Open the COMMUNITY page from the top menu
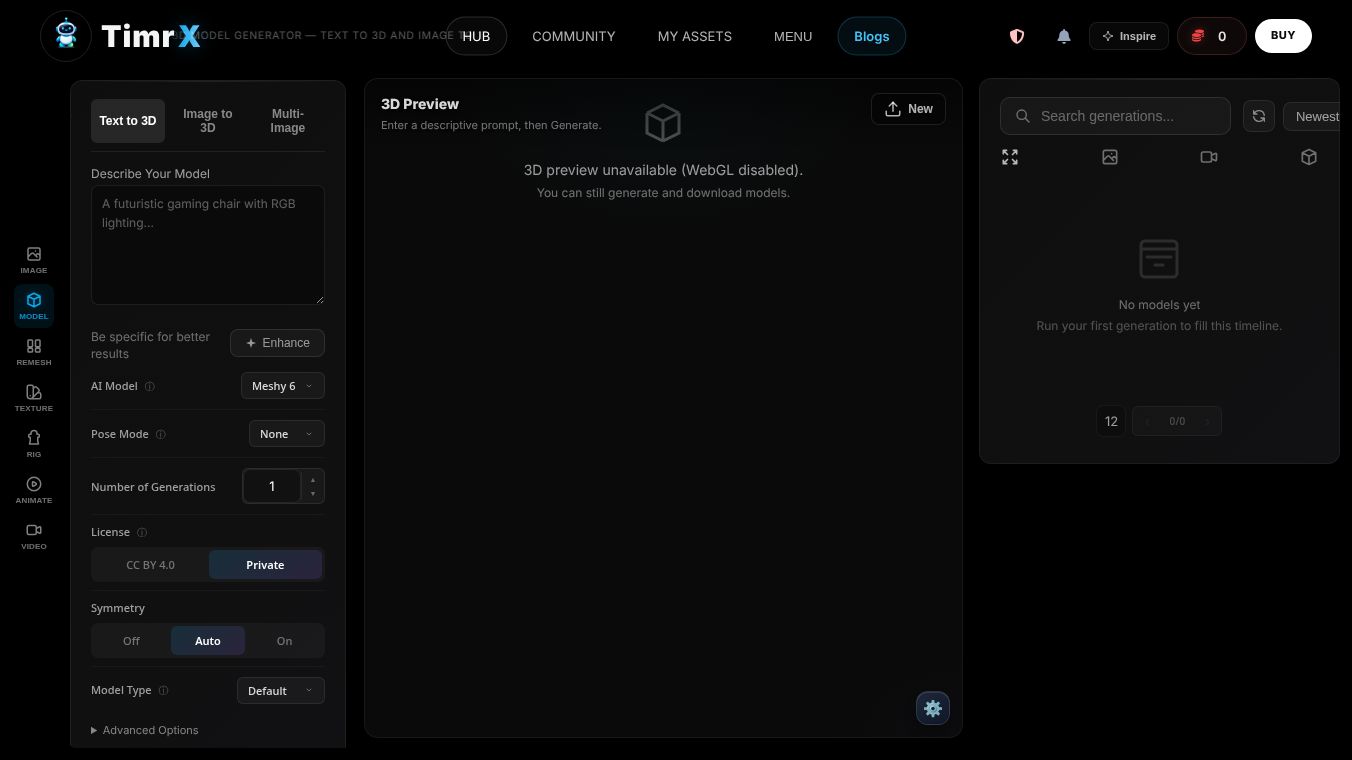Screen dimensions: 1352x760 (x=573, y=36)
